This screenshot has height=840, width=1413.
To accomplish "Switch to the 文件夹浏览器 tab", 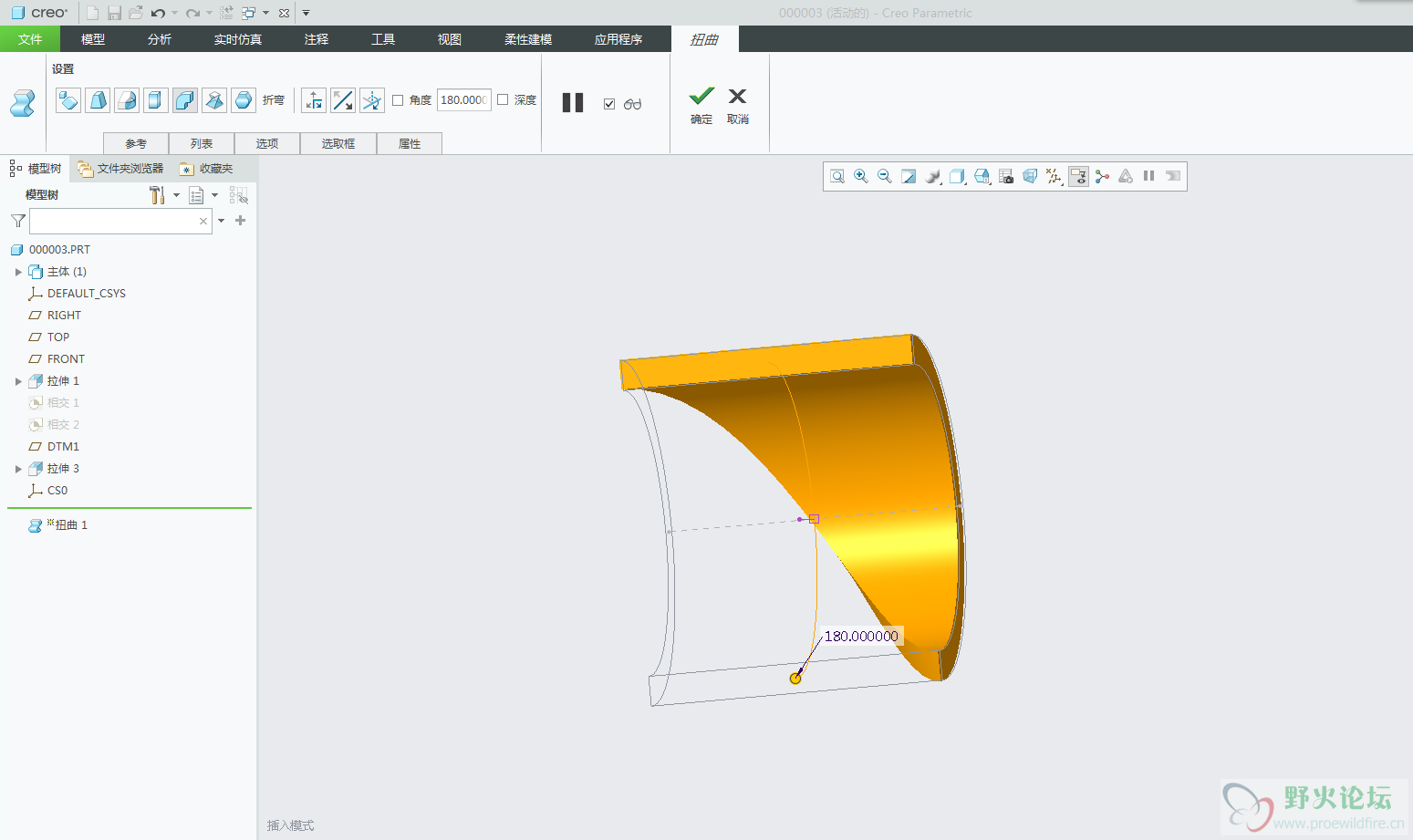I will [x=120, y=169].
